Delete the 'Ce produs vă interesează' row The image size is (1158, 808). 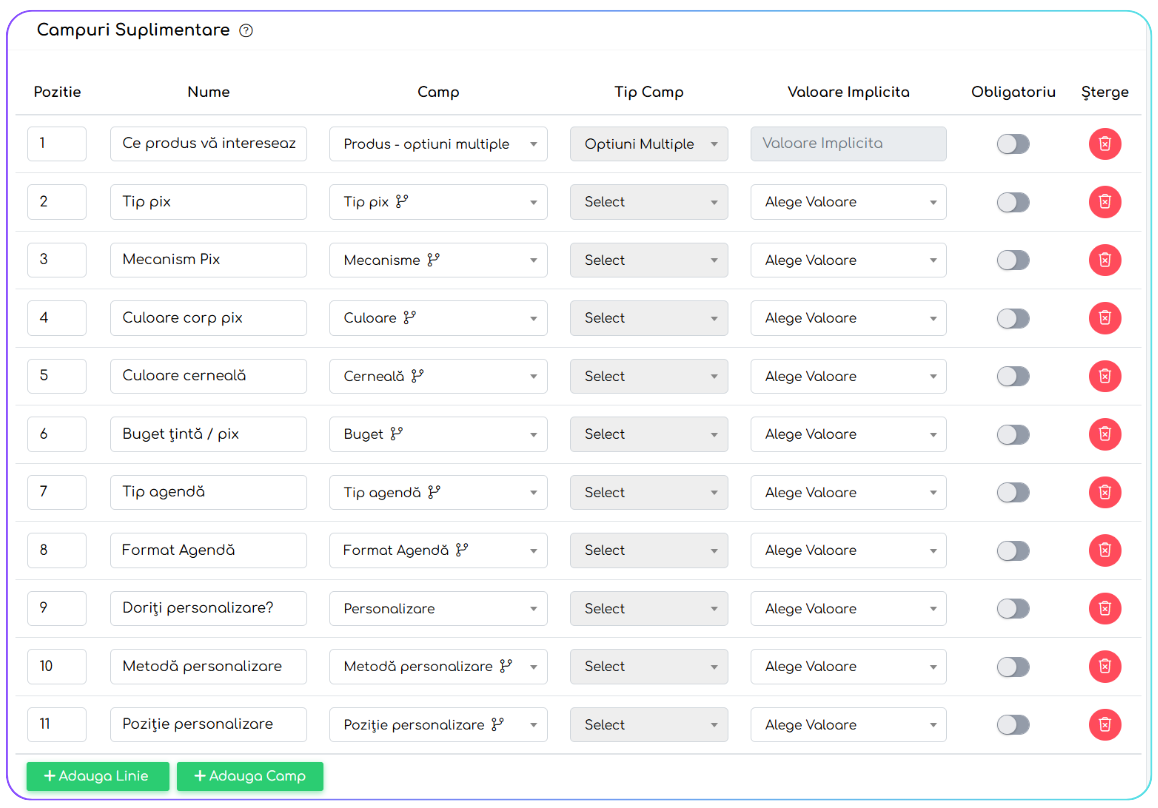(x=1105, y=144)
